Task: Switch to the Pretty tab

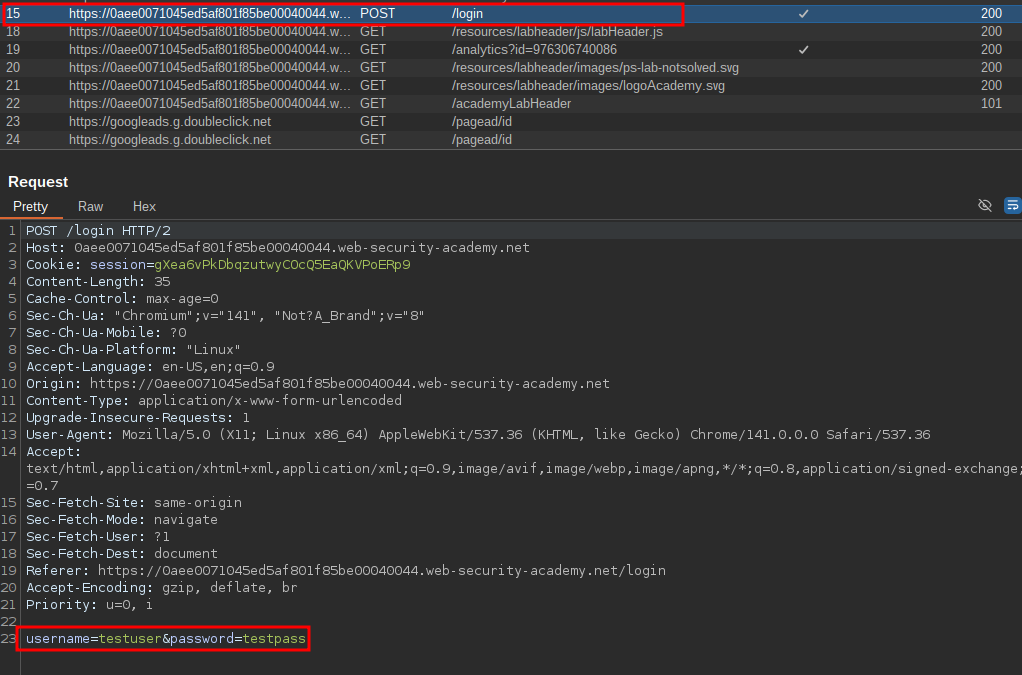Action: pyautogui.click(x=30, y=206)
